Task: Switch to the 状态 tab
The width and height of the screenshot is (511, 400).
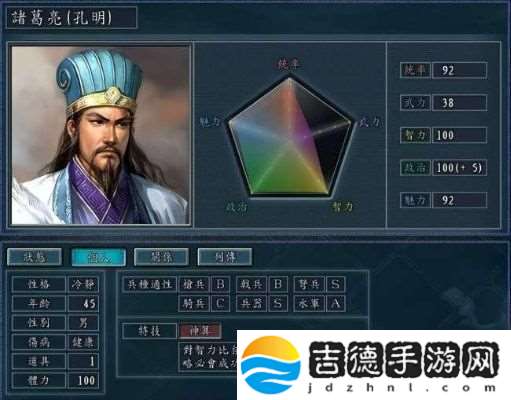Action: [x=34, y=257]
